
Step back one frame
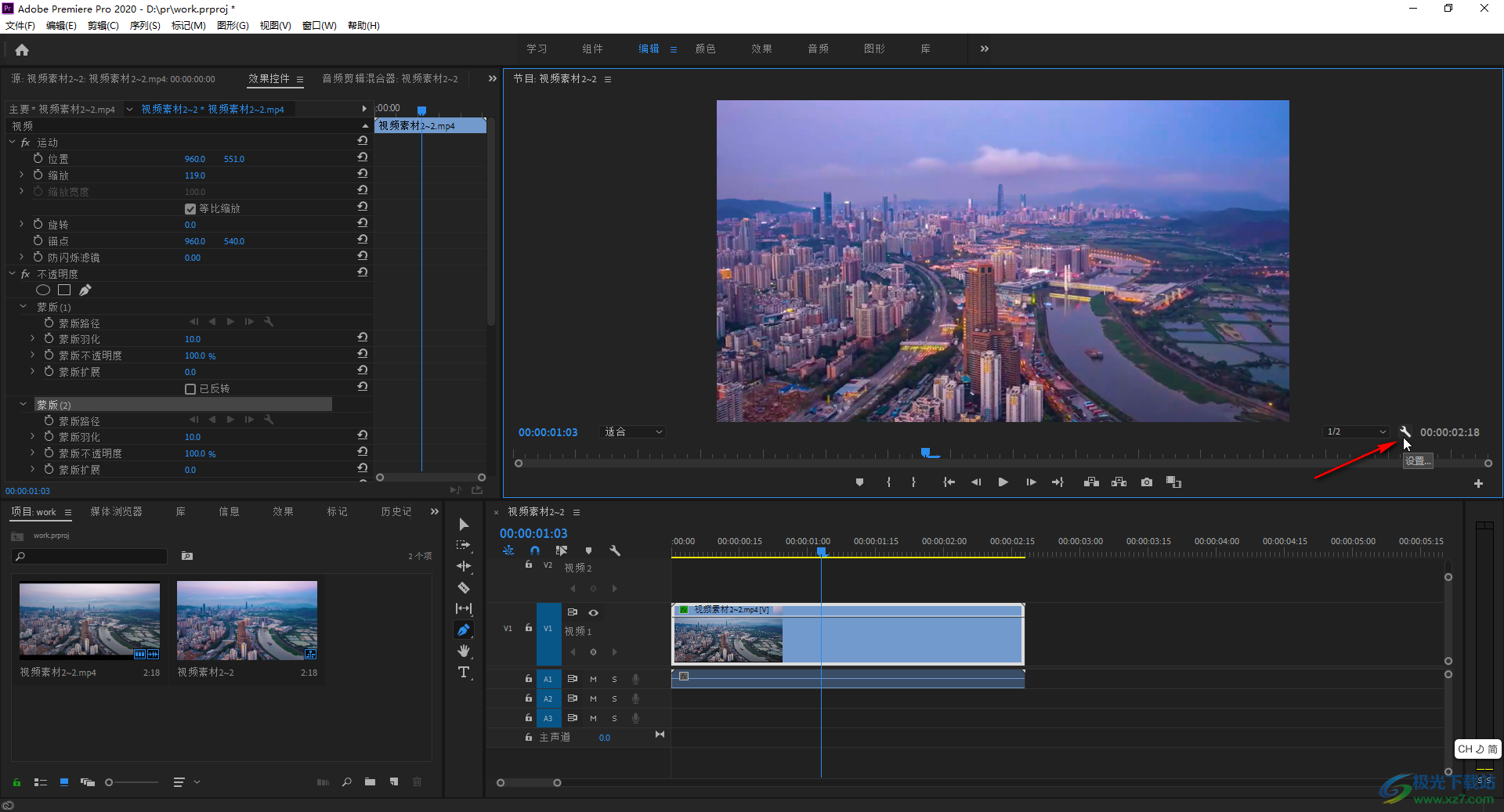point(976,482)
